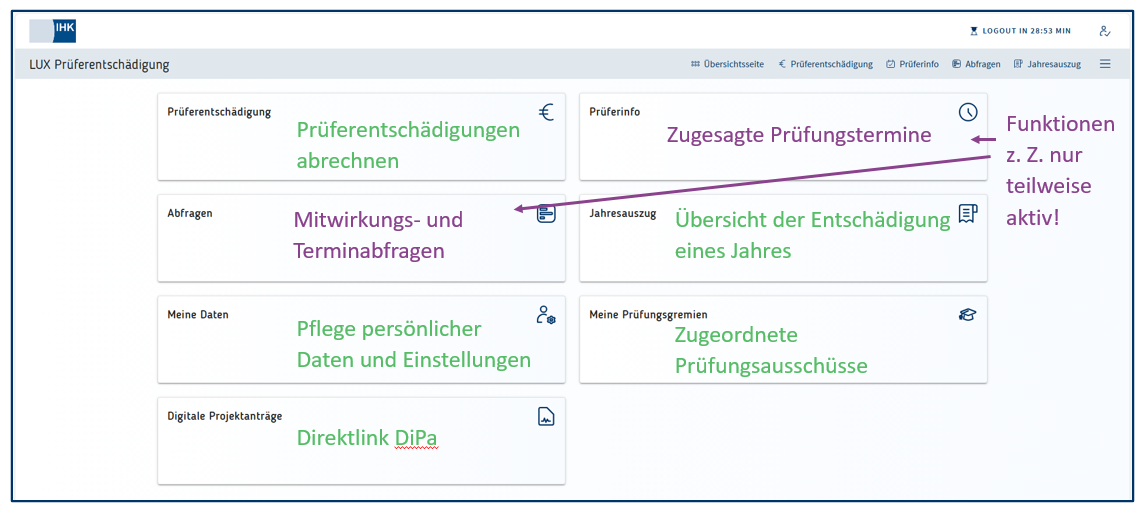The image size is (1144, 510).
Task: Click the document icon on Digitale Projektanträge card
Action: pos(546,417)
